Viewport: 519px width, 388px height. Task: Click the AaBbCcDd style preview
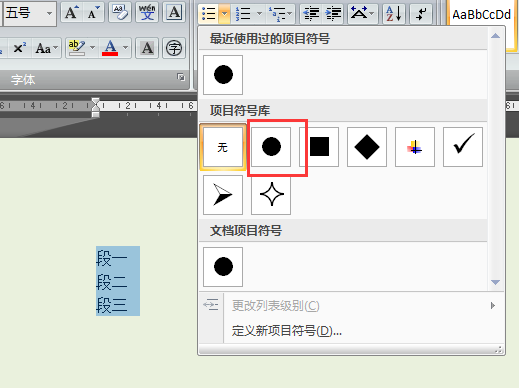tap(482, 15)
